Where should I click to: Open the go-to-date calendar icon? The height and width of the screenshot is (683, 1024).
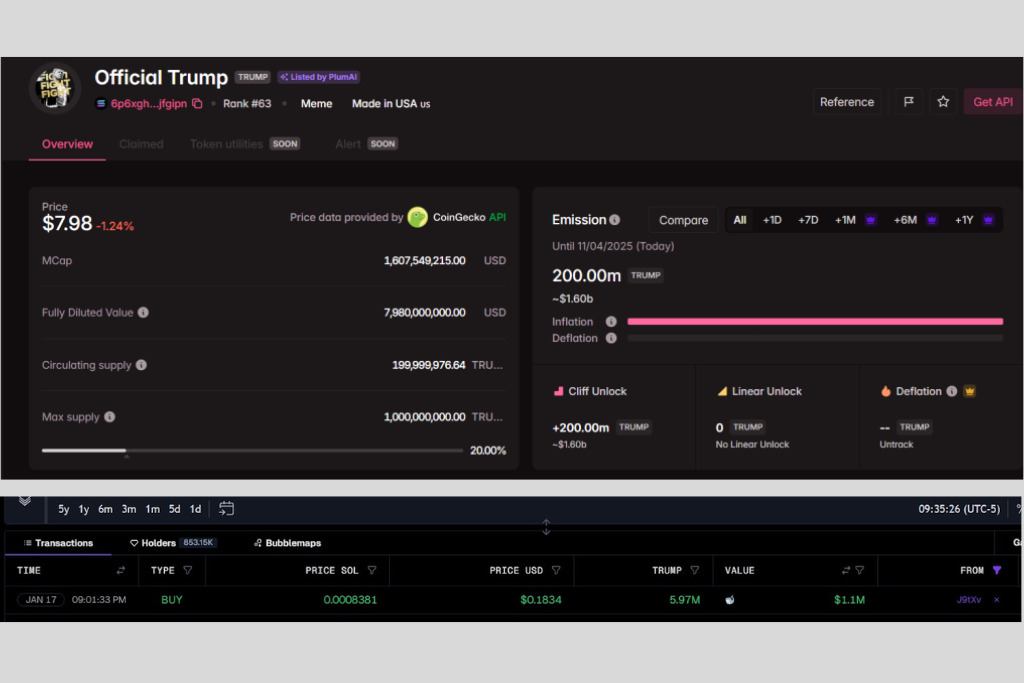pos(226,508)
